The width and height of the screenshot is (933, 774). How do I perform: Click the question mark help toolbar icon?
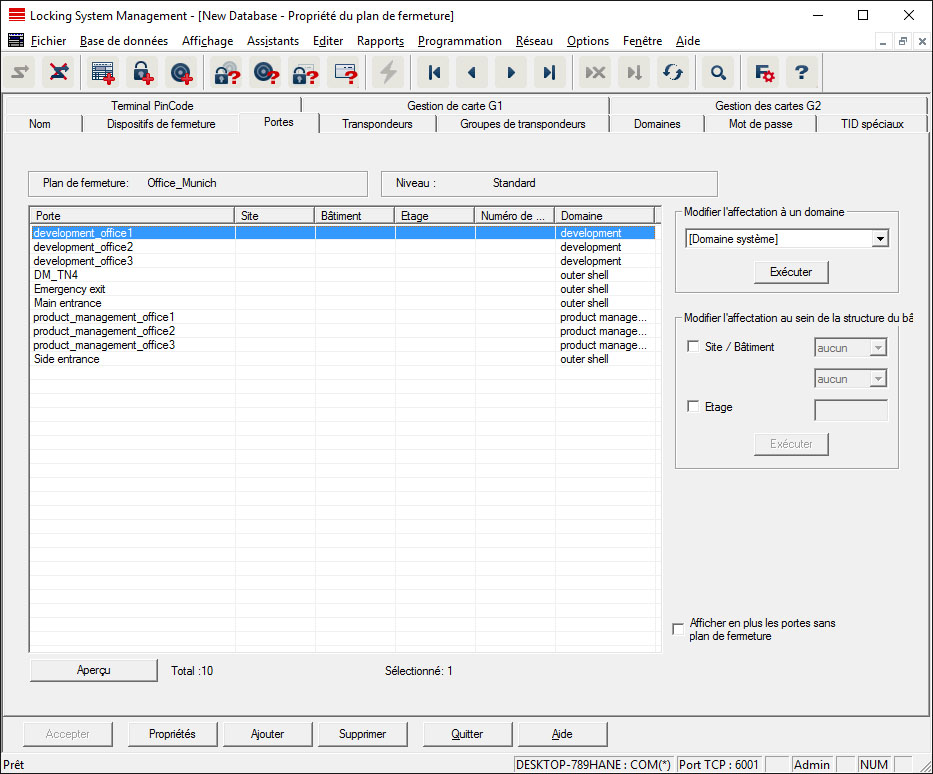801,72
